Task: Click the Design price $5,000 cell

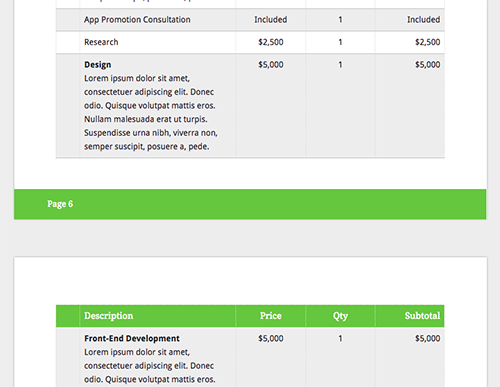Action: pos(271,65)
